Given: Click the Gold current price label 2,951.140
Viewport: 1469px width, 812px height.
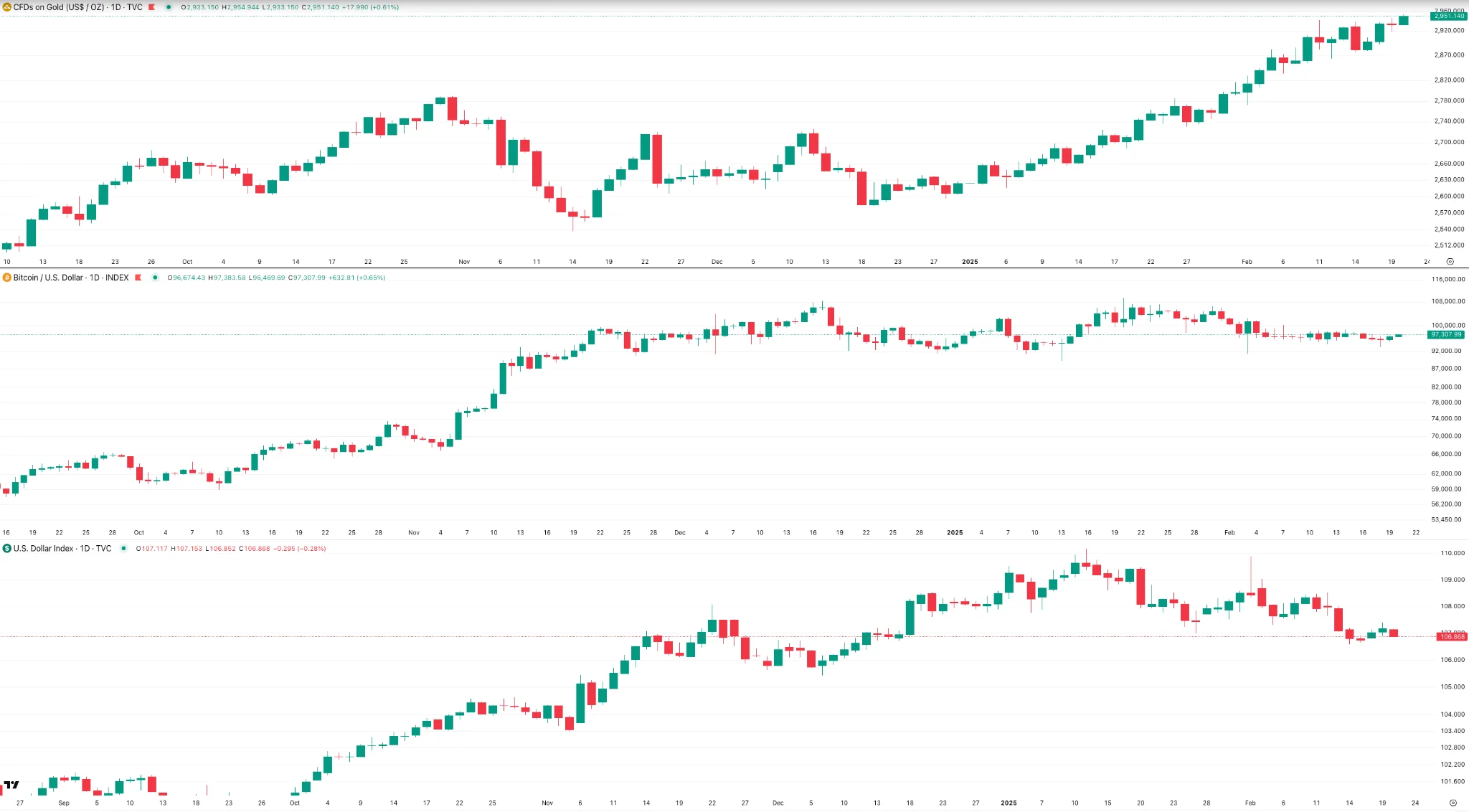Looking at the screenshot, I should point(1448,16).
